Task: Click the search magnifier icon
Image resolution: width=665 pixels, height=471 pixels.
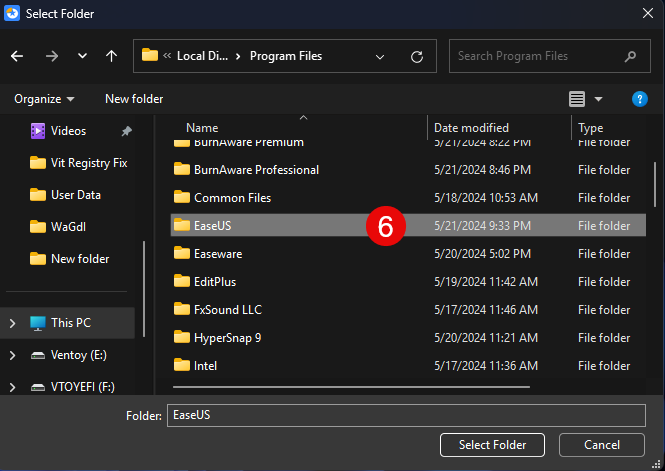Action: [630, 56]
